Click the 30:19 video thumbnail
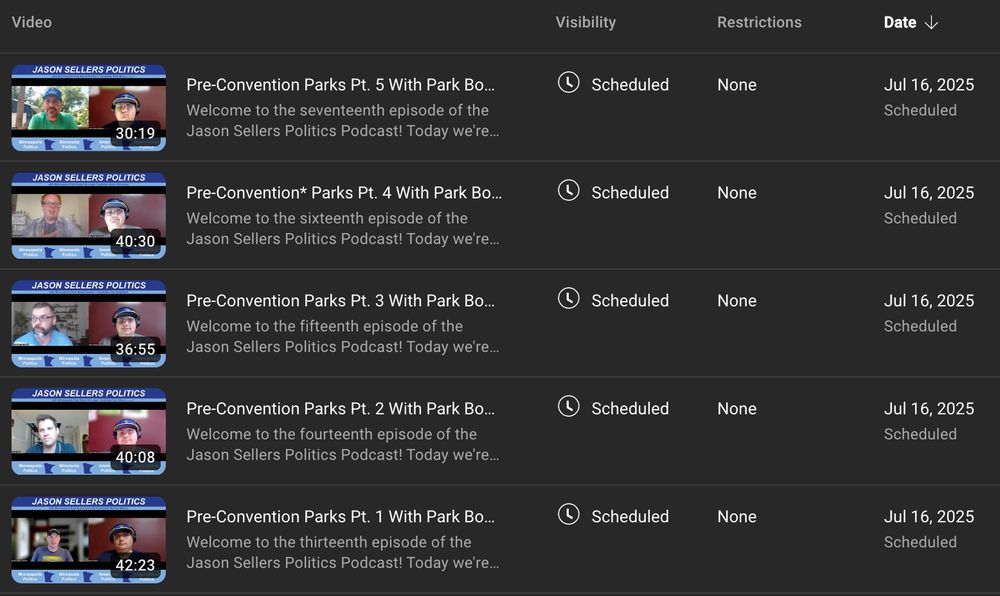This screenshot has width=1000, height=596. (x=89, y=108)
